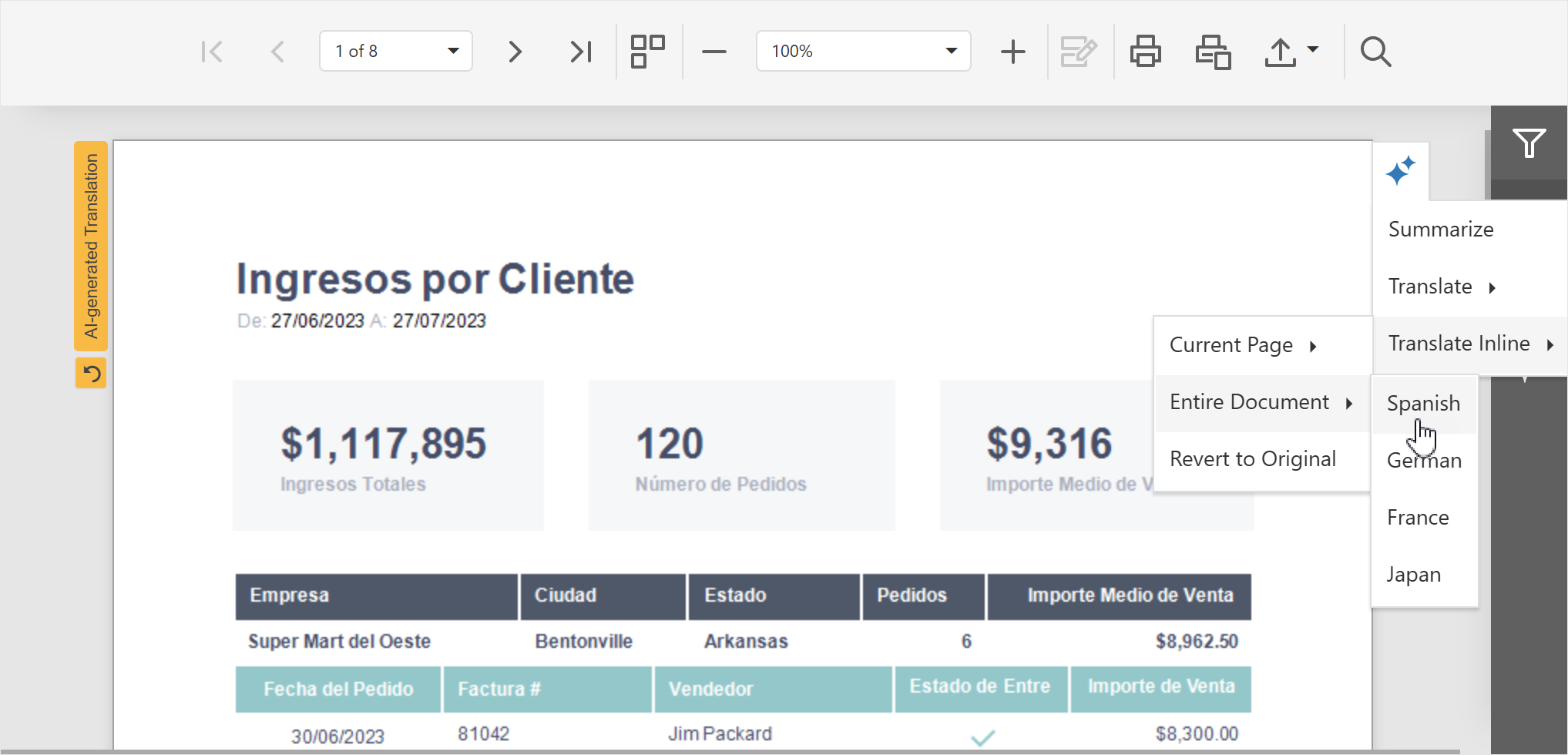
Task: Select Summarize from the AI menu
Action: (1440, 229)
